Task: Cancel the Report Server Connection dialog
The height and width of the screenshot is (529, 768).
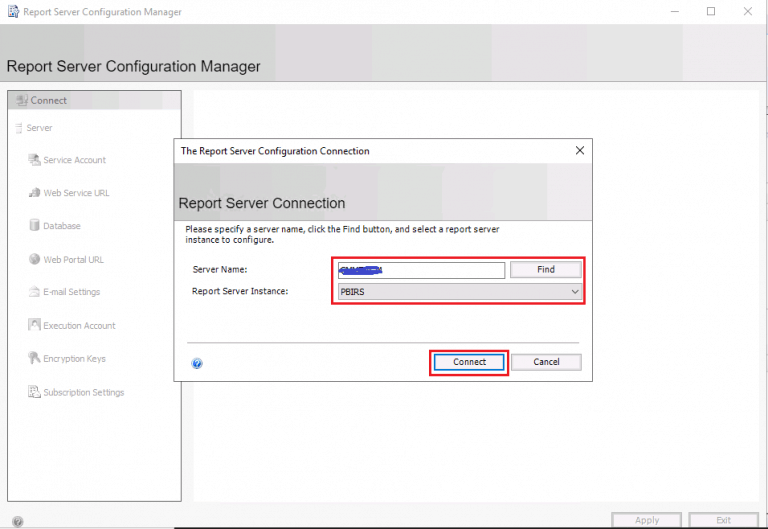Action: coord(546,362)
